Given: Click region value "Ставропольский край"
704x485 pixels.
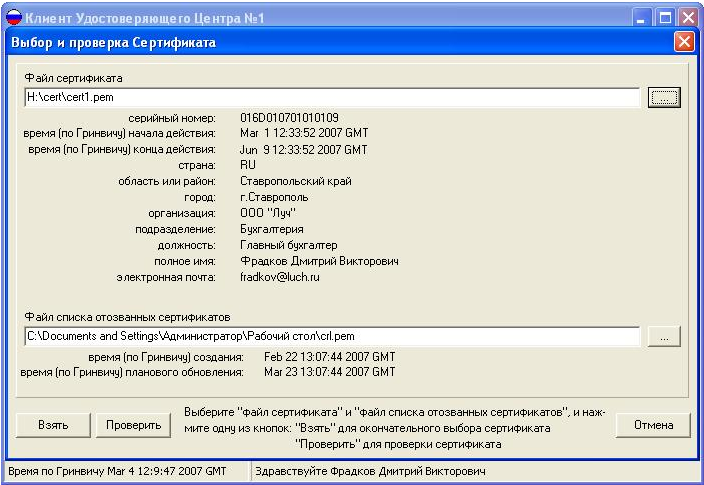Looking at the screenshot, I should point(296,181).
